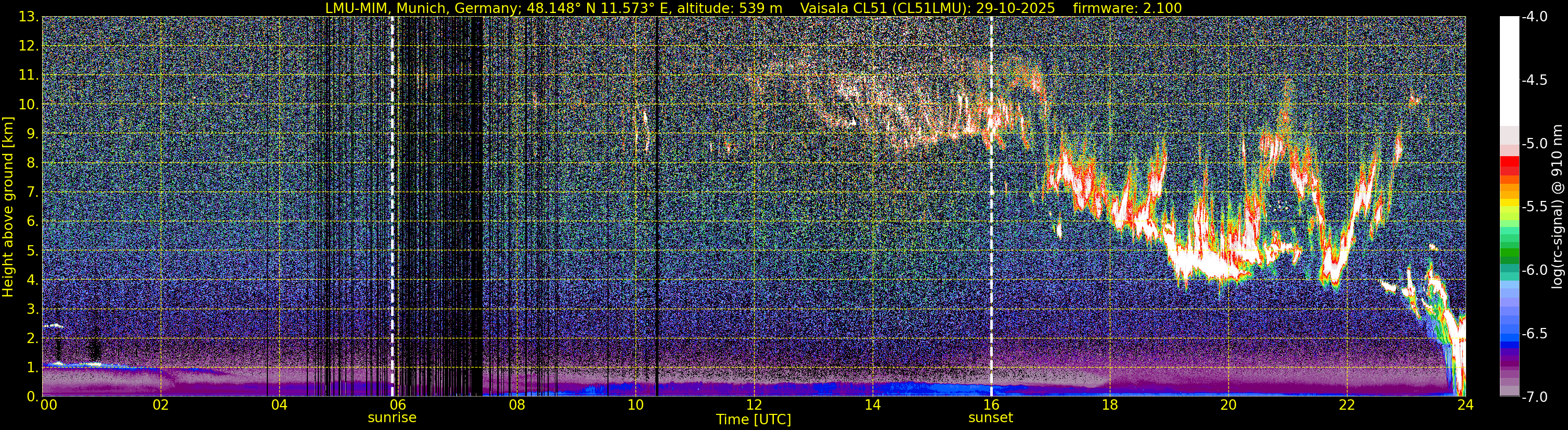Screen dimensions: 1568x430
Task: Click the height-axis tick label 9 km
Action: point(33,134)
